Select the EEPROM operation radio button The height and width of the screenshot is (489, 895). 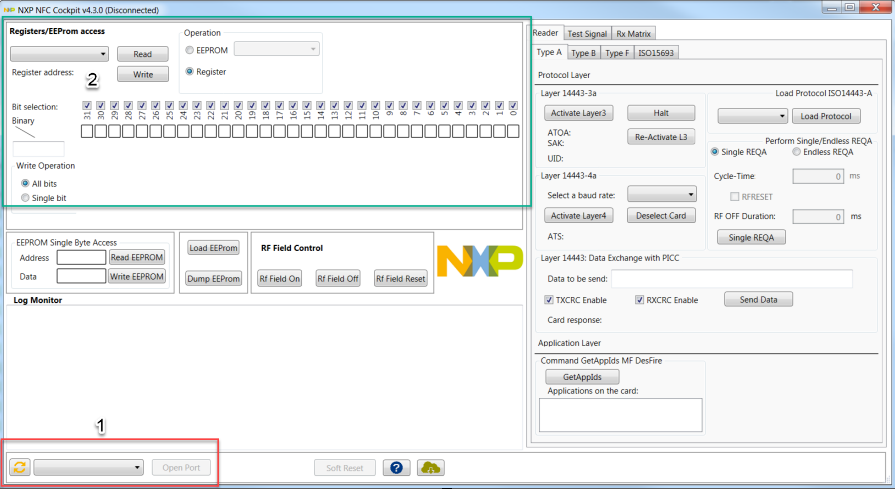pyautogui.click(x=190, y=50)
